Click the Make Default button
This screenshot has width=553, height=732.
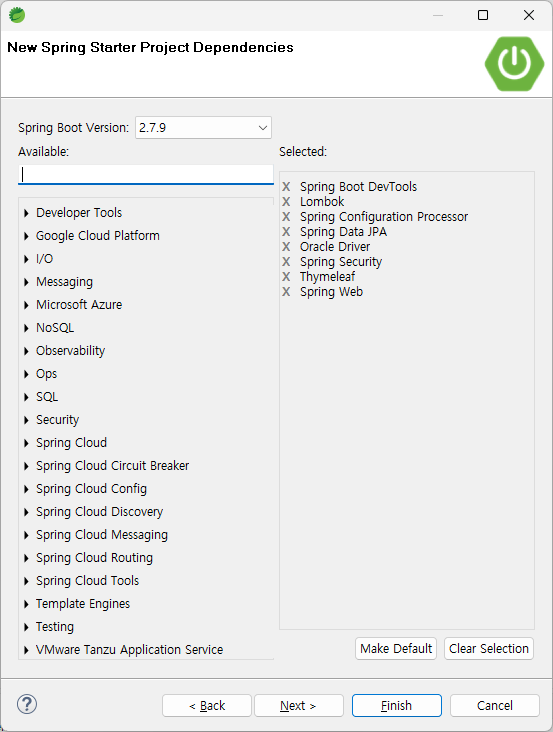[396, 648]
